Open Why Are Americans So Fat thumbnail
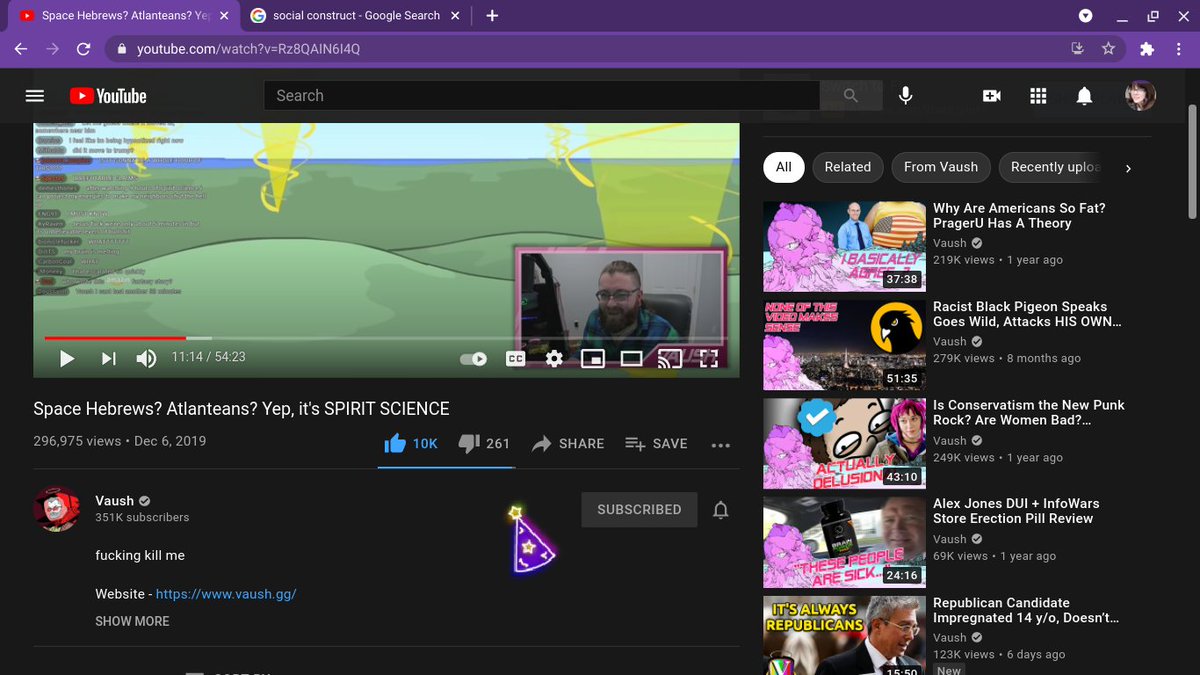The width and height of the screenshot is (1200, 675). [x=844, y=247]
